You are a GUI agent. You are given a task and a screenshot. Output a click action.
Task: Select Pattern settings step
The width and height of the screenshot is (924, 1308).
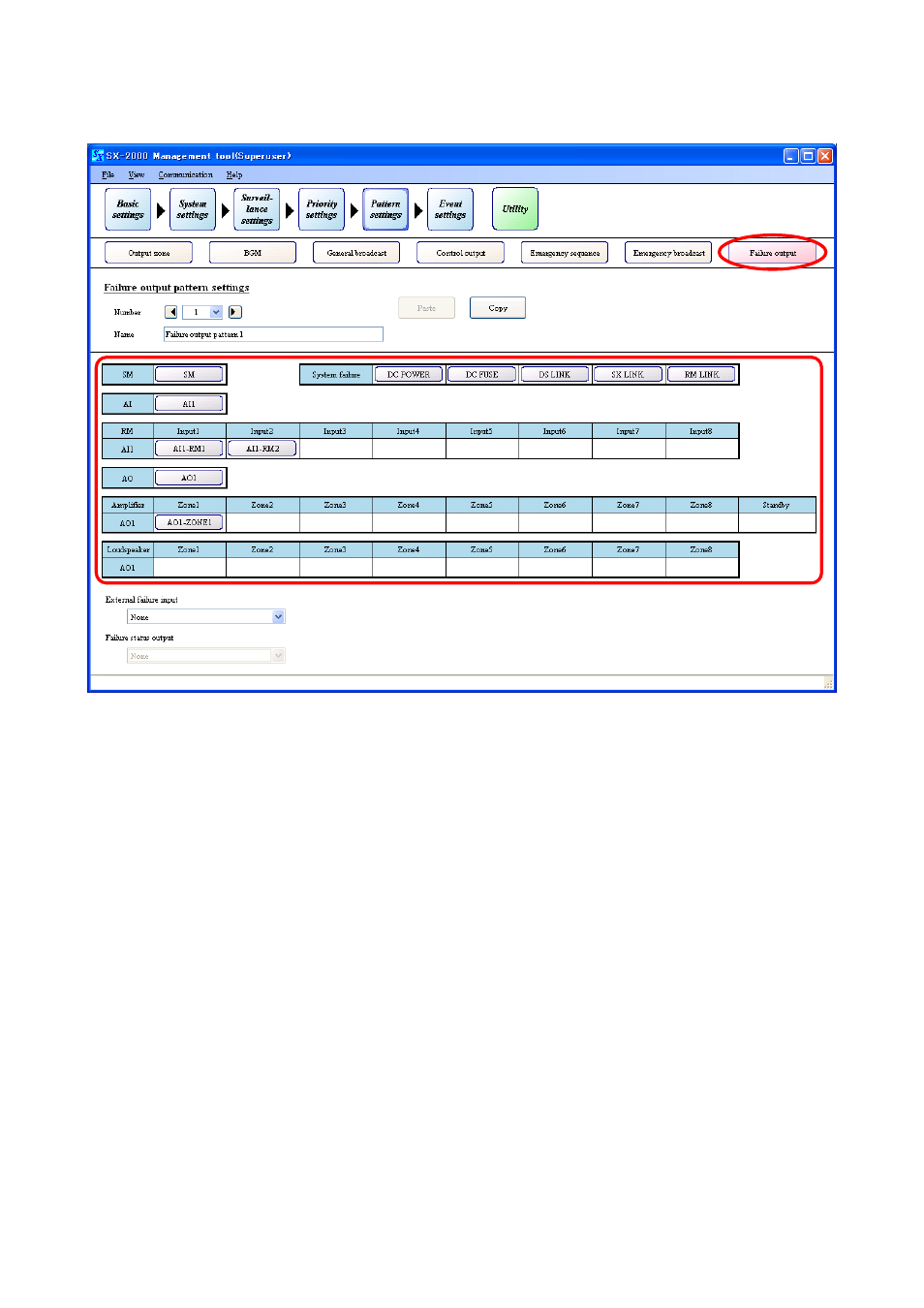click(385, 209)
